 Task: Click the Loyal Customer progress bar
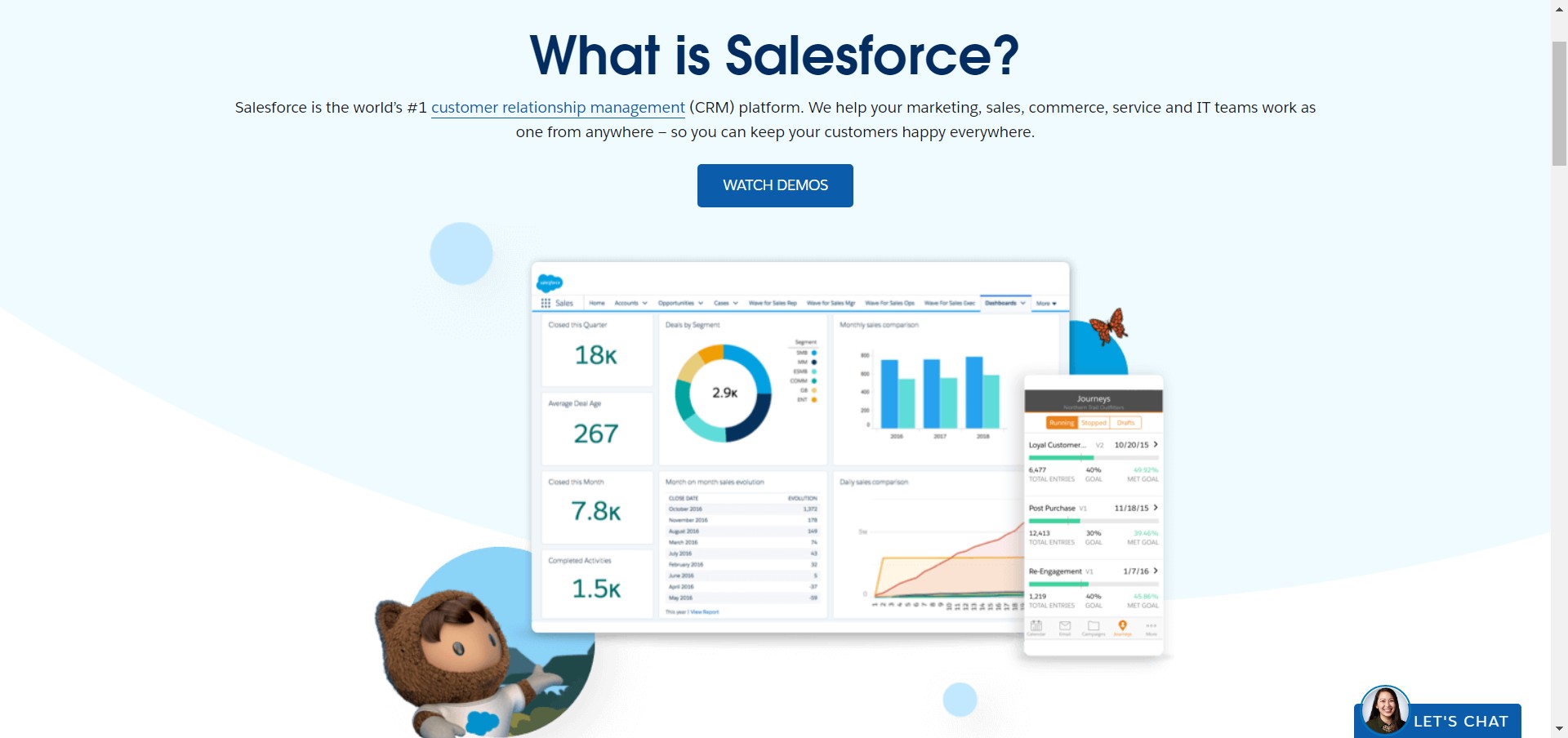[x=1094, y=458]
